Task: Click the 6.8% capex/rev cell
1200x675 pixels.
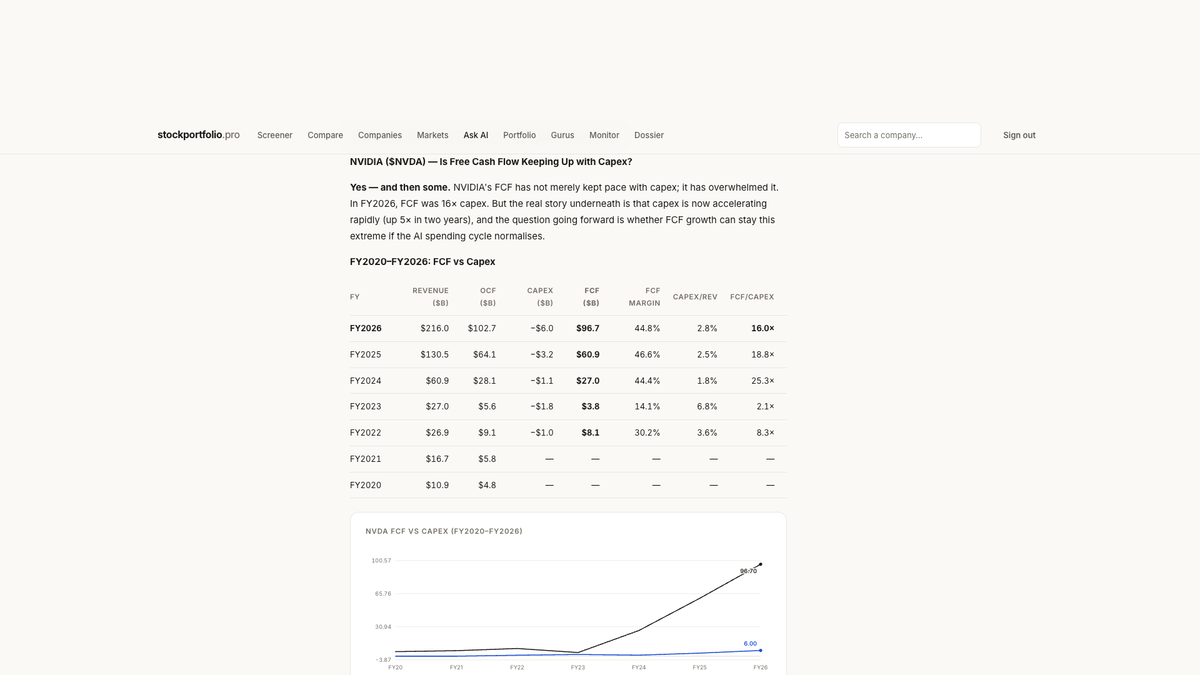Action: [707, 406]
